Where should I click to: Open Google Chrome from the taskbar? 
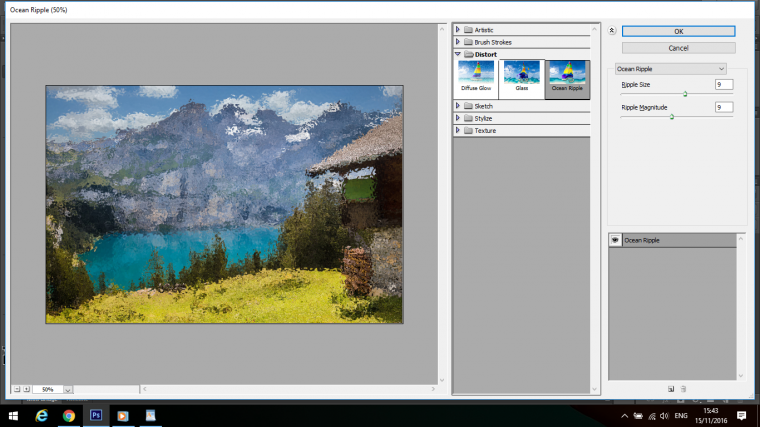click(69, 416)
